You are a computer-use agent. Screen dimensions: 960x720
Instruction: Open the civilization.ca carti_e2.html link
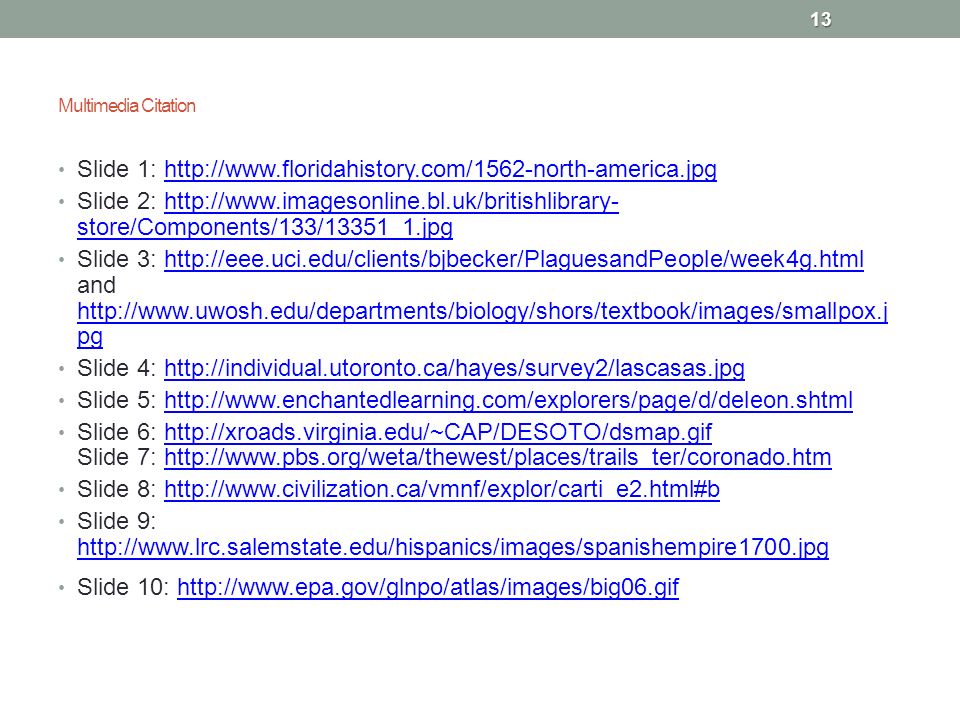[x=442, y=490]
